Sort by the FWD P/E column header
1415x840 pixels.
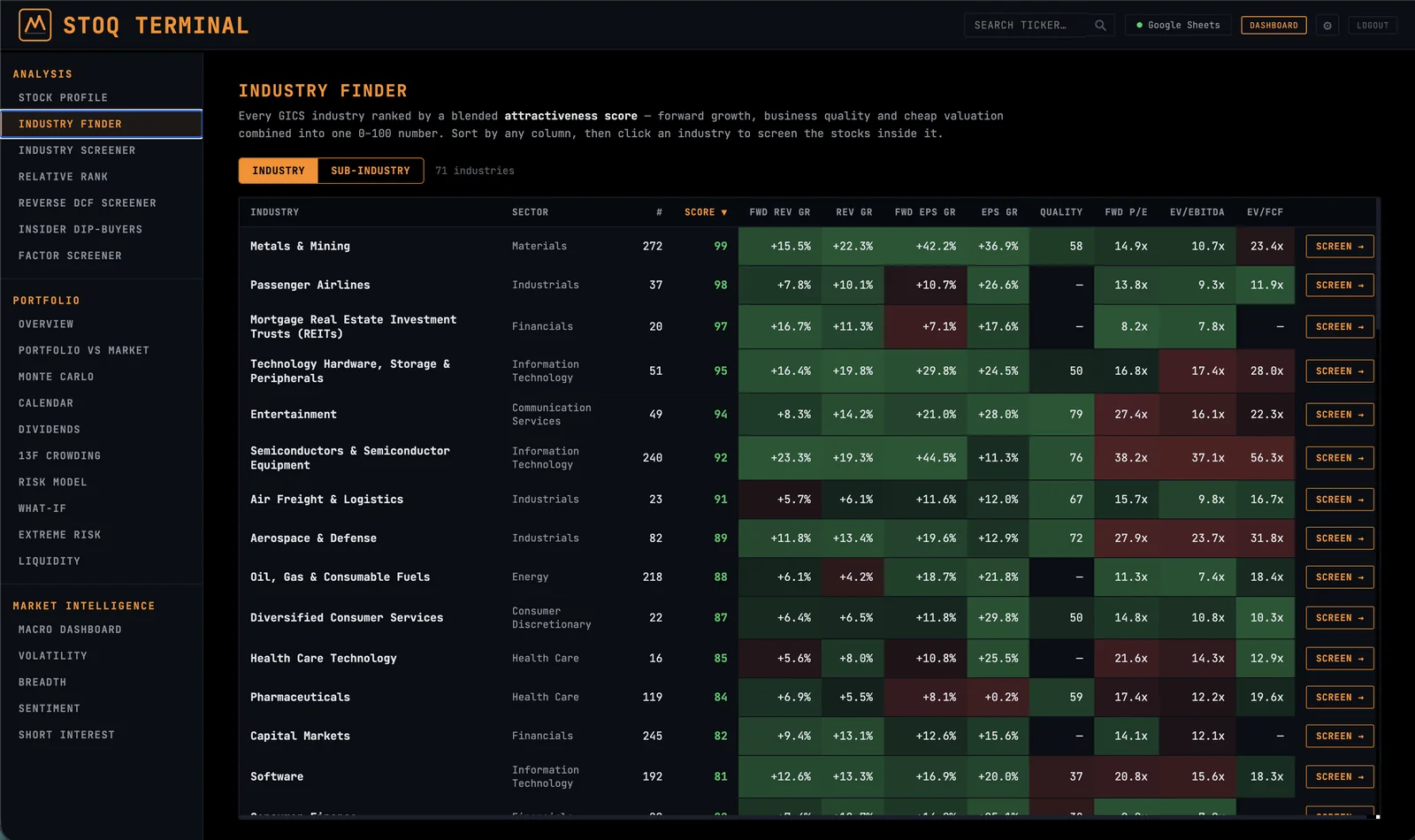click(1126, 212)
